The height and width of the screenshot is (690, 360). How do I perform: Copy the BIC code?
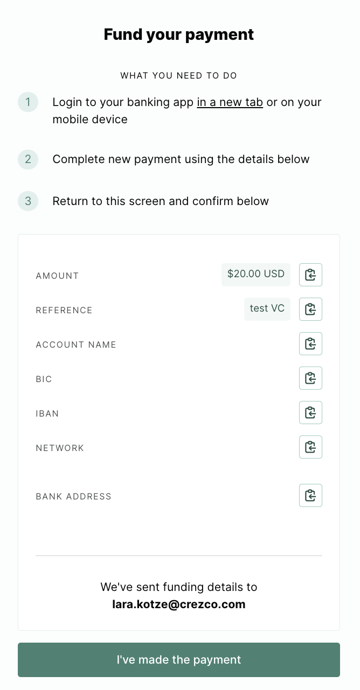click(x=311, y=378)
